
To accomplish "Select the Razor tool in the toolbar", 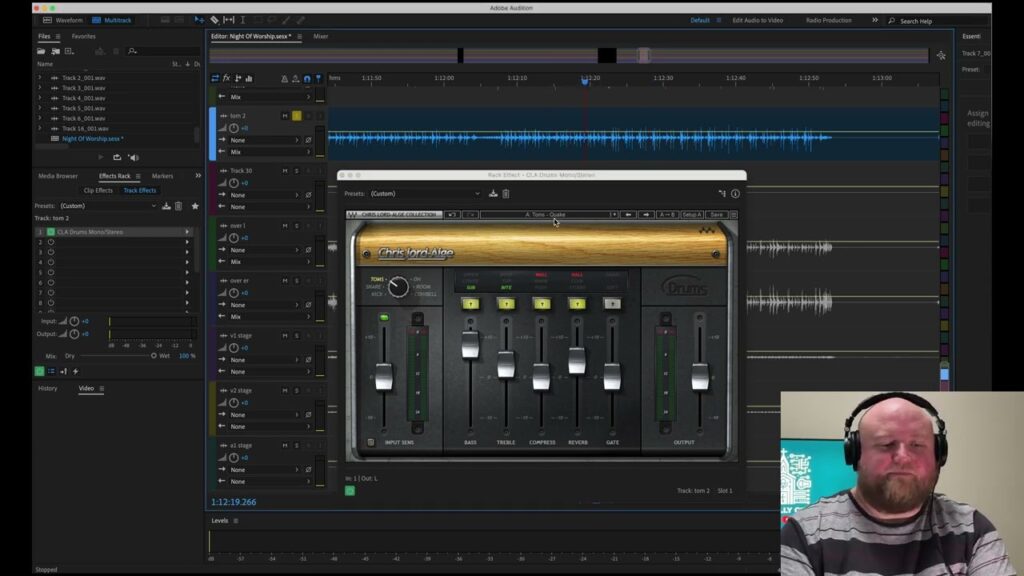I will (214, 19).
